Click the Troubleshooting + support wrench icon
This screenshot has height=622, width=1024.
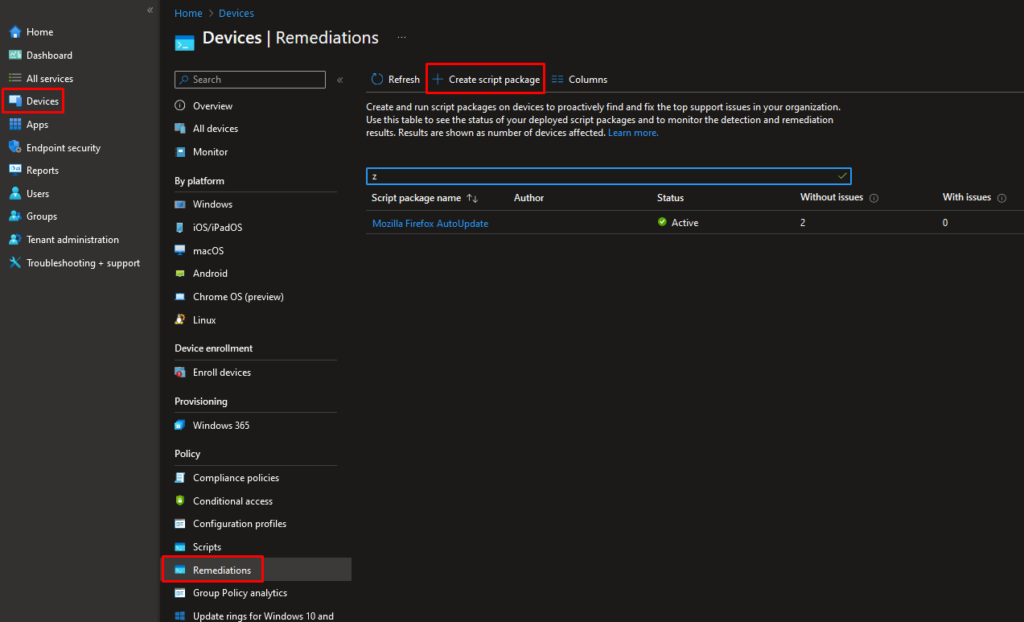coord(15,263)
